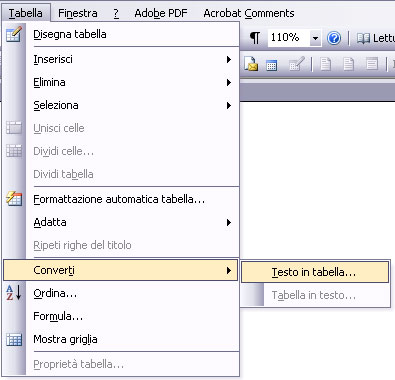Screen dimensions: 395x380
Task: Choose Formattazione automatica tabella...
Action: (x=120, y=199)
